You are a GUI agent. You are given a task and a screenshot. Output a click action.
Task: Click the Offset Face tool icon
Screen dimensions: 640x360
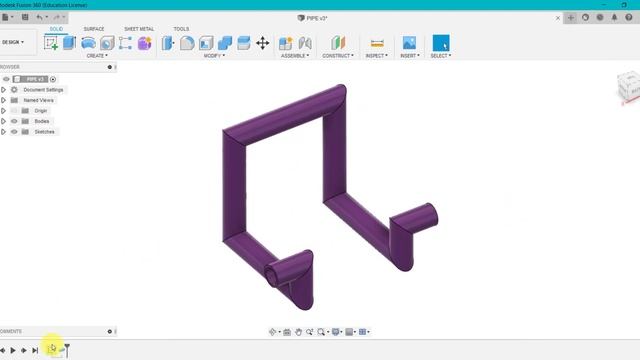[244, 43]
